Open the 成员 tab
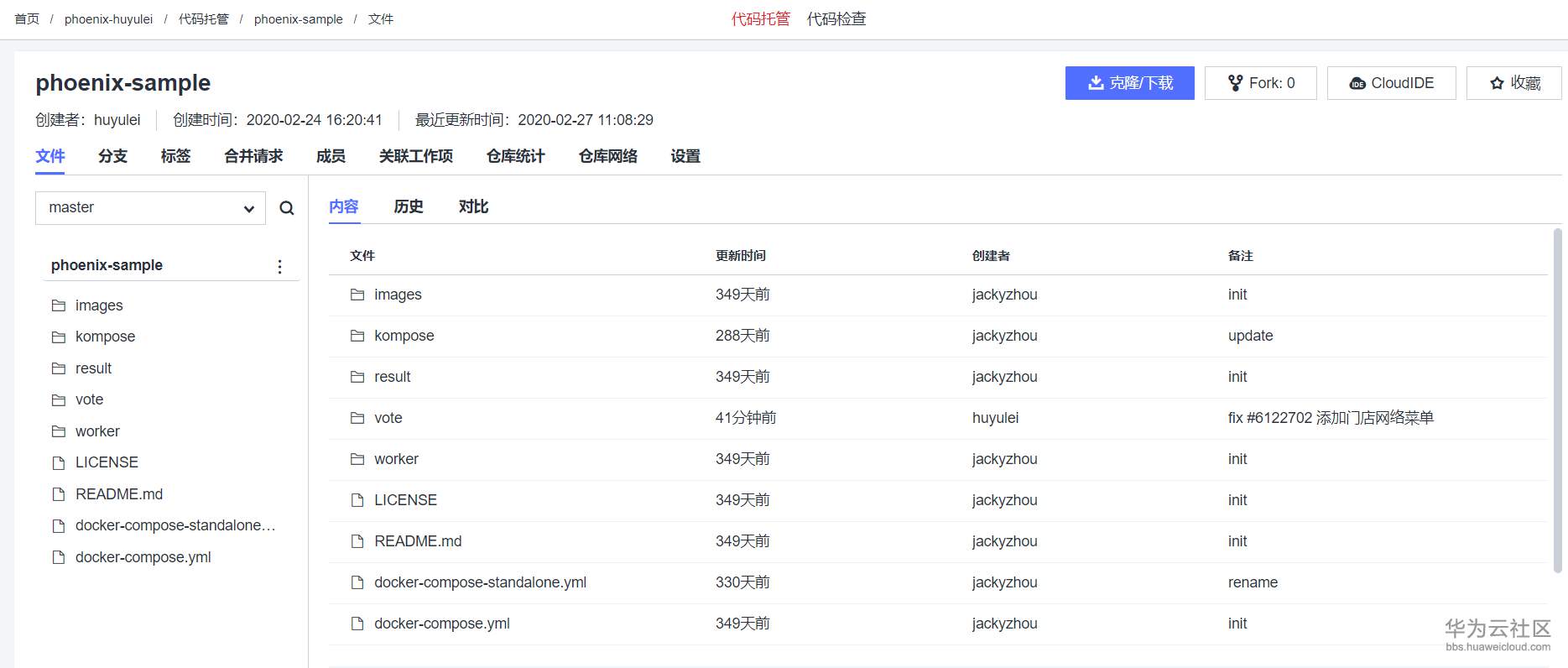1568x668 pixels. pyautogui.click(x=331, y=156)
